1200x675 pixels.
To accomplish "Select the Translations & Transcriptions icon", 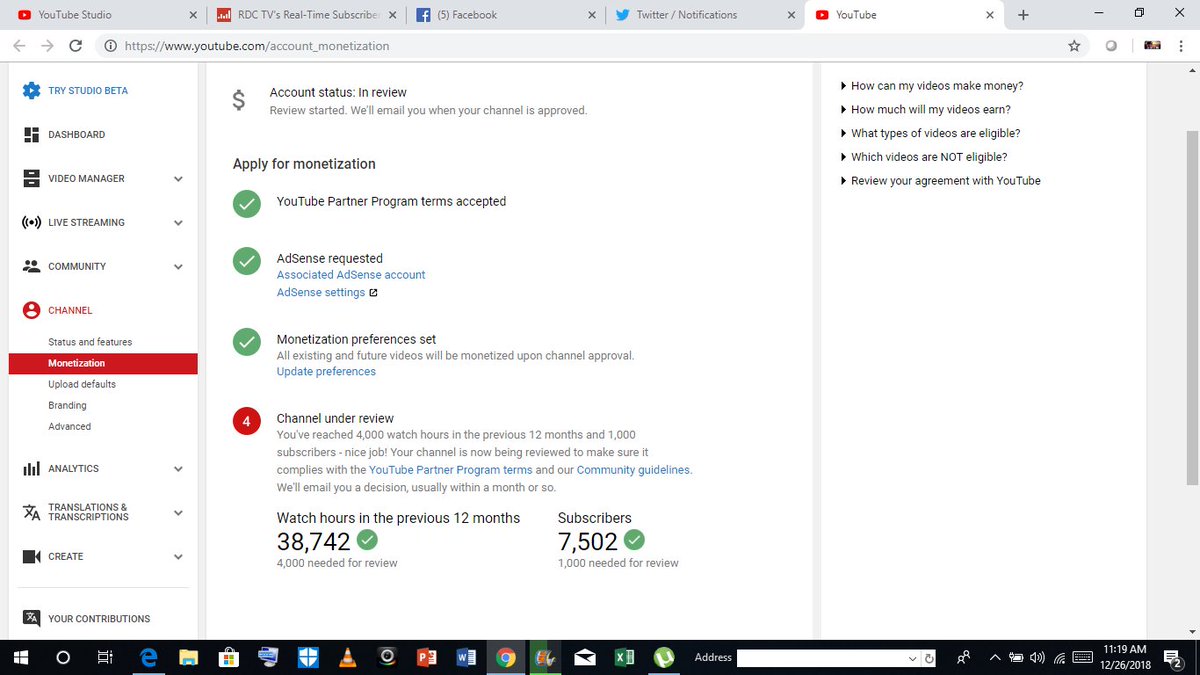I will (31, 512).
